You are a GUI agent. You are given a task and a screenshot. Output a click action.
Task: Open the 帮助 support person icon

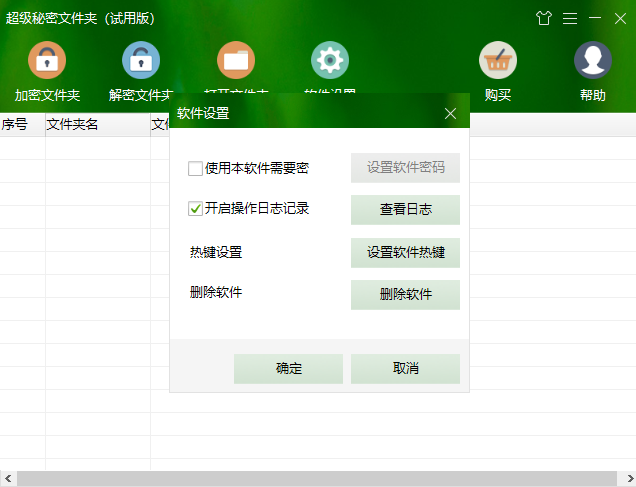pos(592,61)
